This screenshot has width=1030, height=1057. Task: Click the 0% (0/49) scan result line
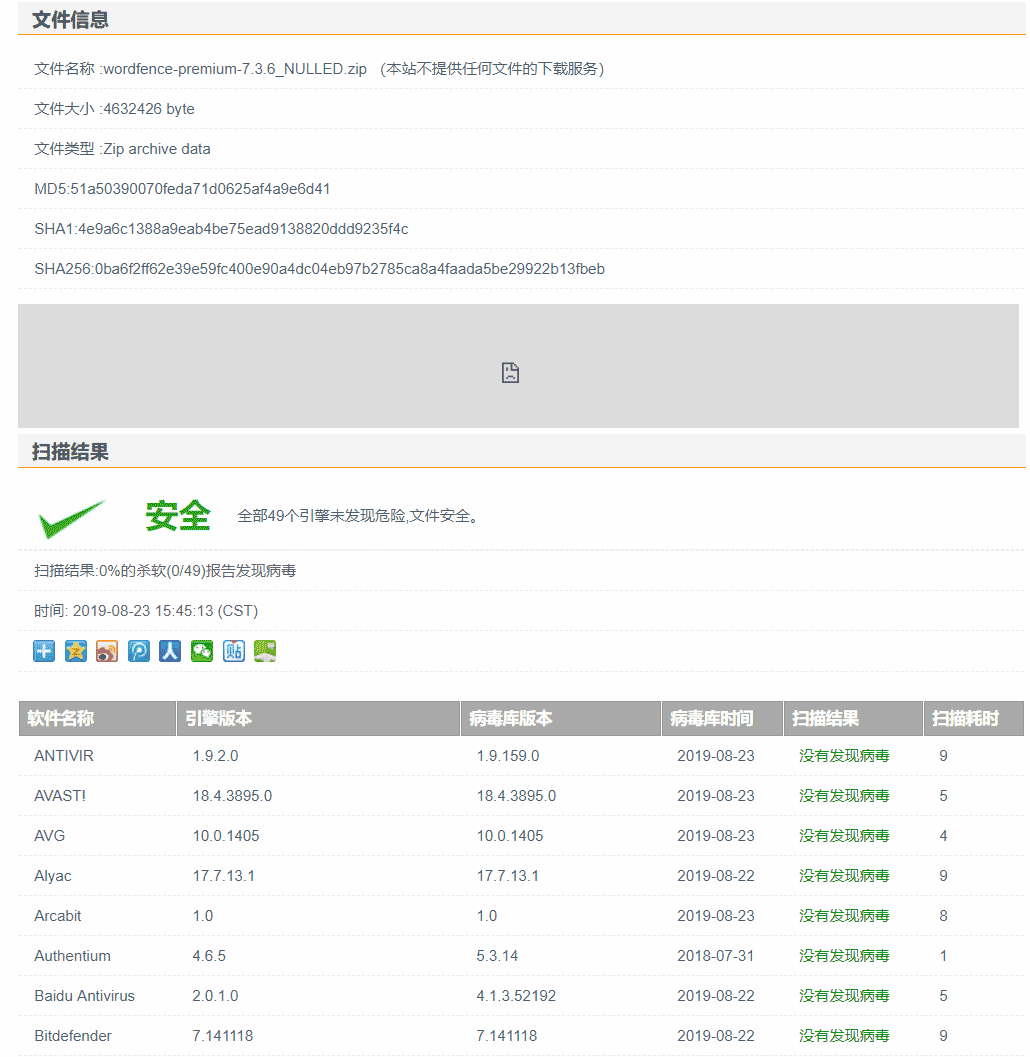tap(165, 571)
